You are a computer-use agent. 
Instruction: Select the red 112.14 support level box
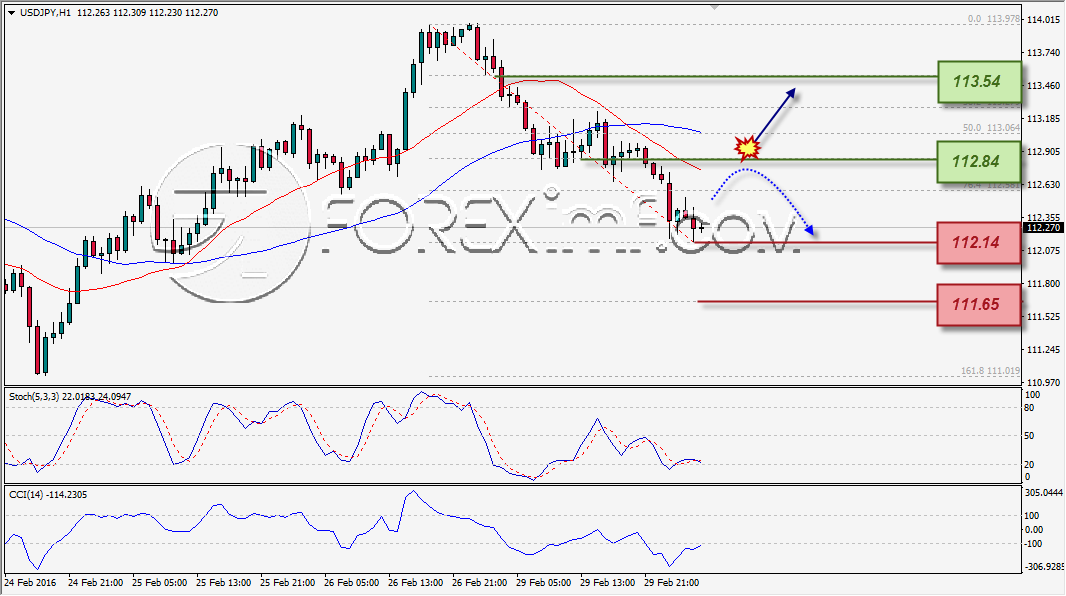point(979,243)
